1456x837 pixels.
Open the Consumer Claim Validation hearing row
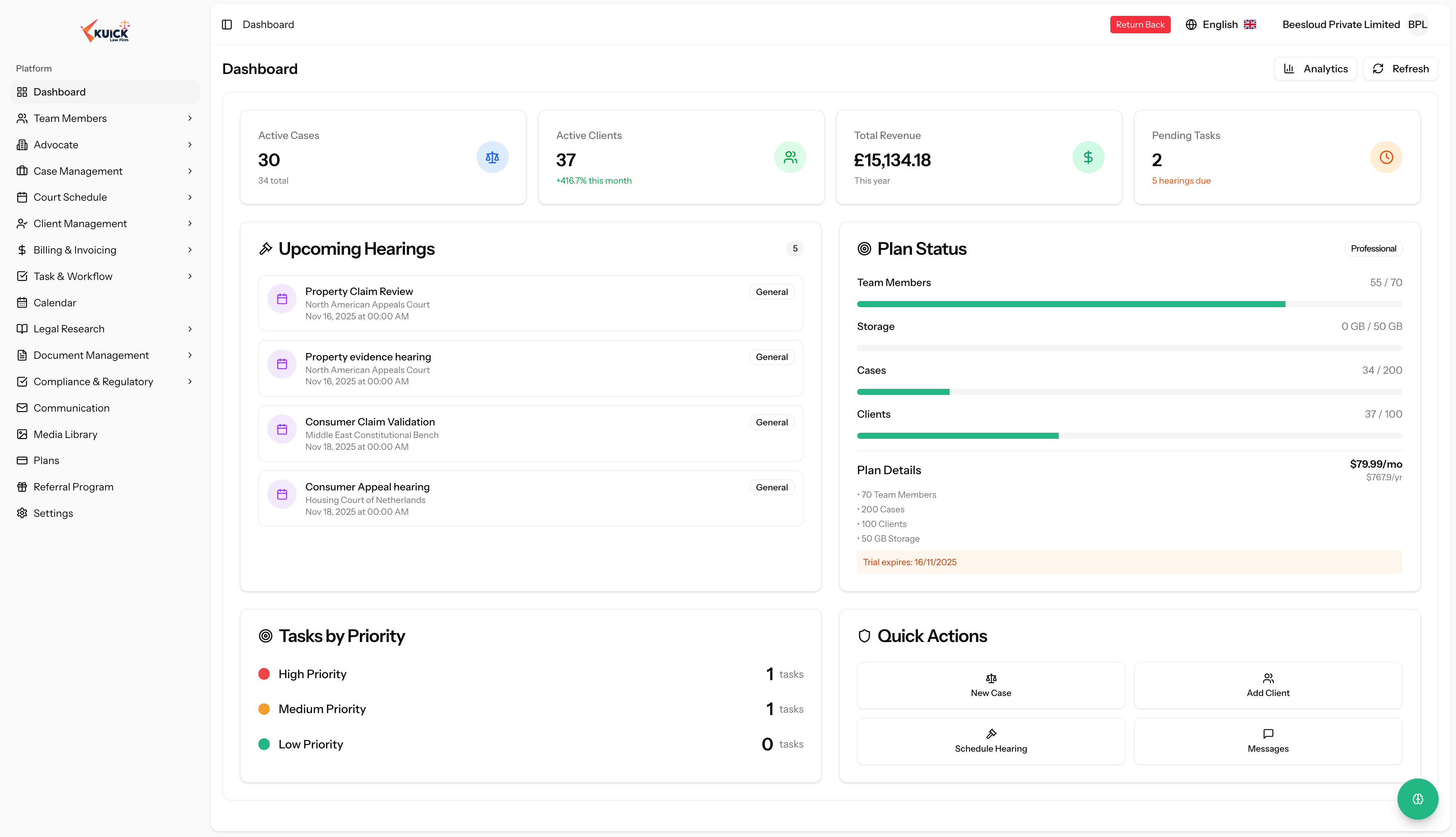point(530,434)
